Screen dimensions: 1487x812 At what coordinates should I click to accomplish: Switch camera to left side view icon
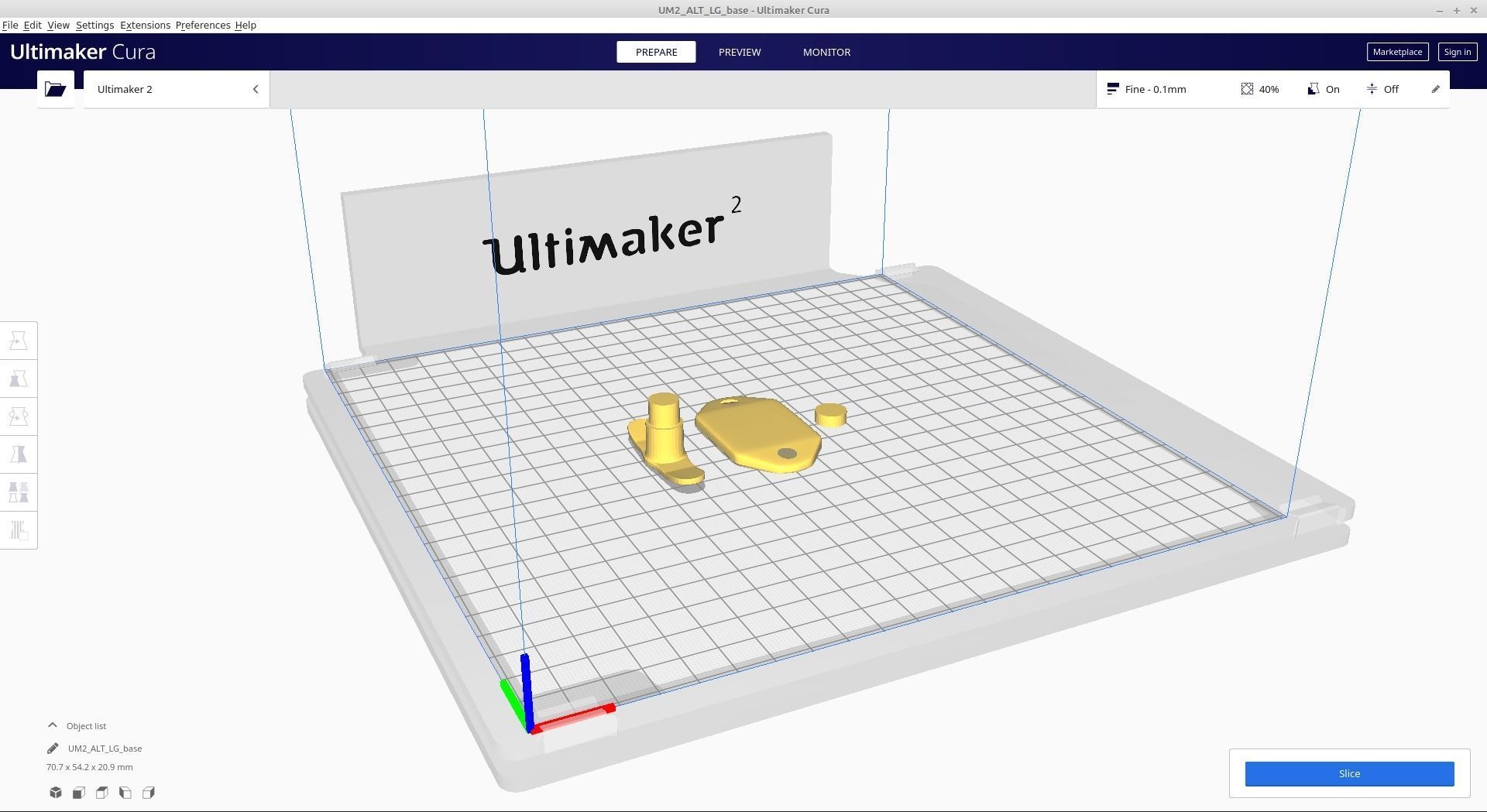(x=125, y=793)
